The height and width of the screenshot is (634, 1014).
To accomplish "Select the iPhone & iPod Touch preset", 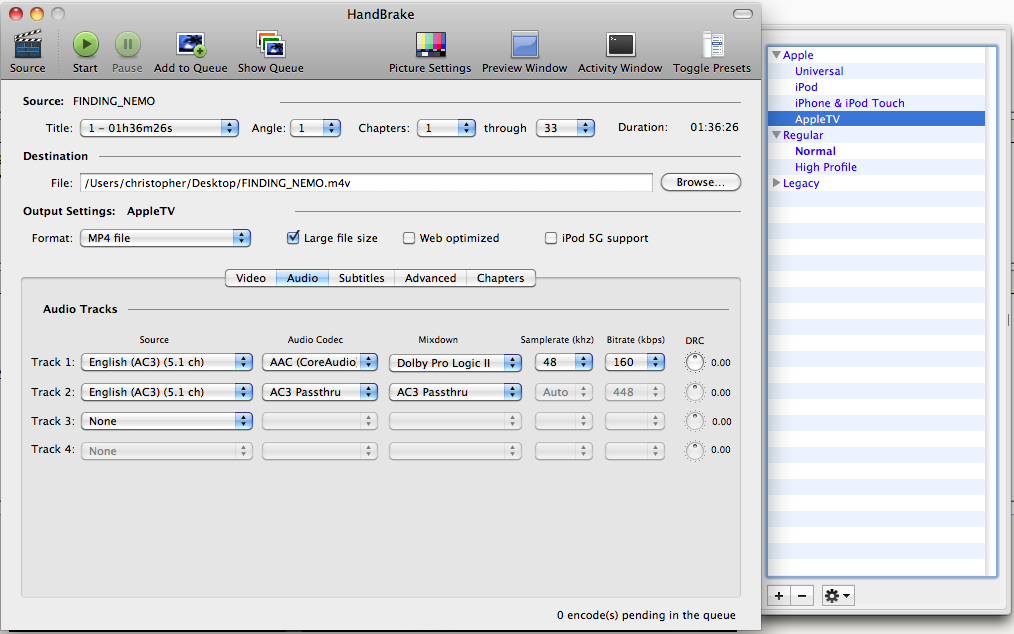I will (849, 103).
